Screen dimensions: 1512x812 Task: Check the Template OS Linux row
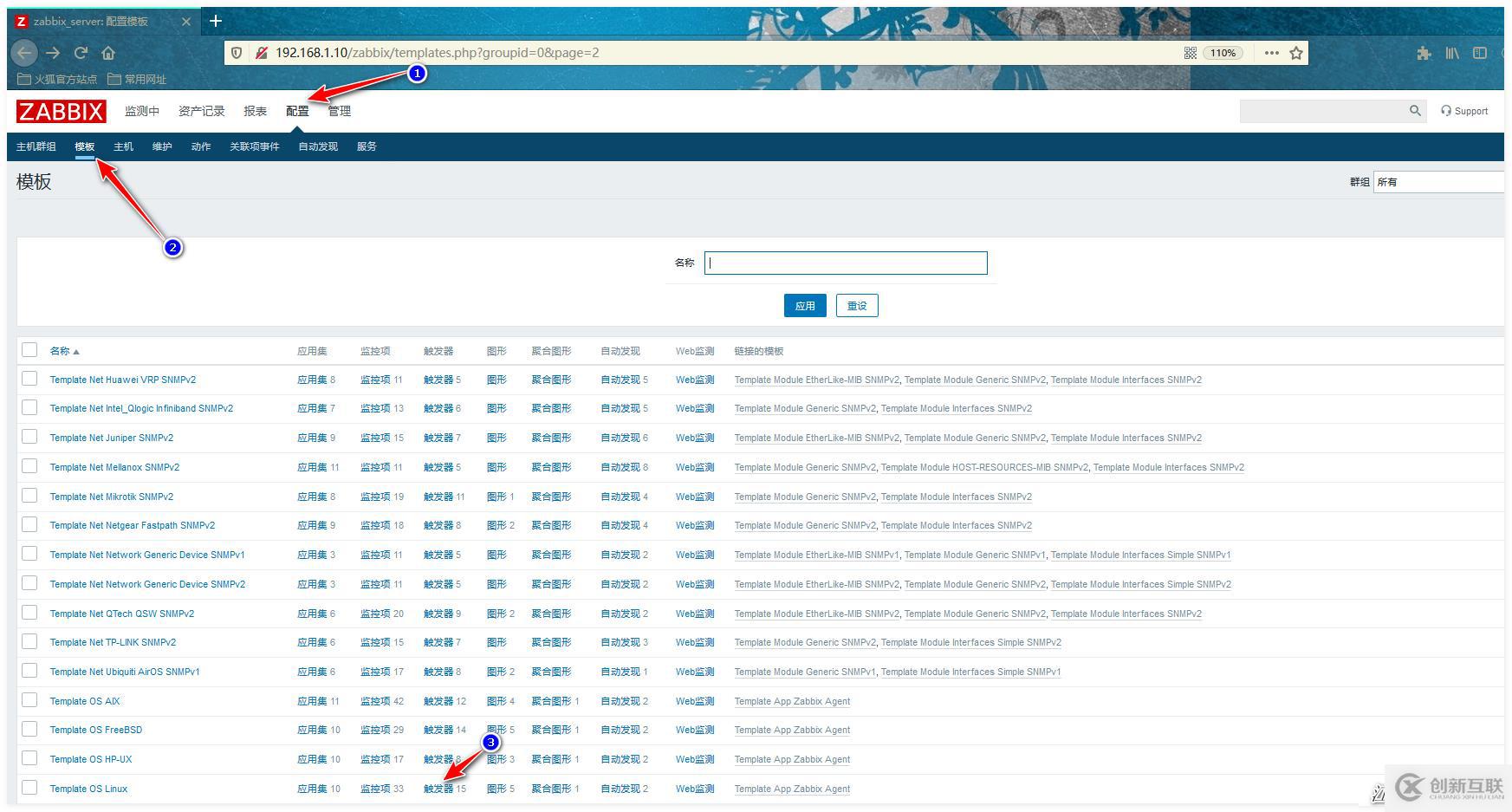[29, 788]
